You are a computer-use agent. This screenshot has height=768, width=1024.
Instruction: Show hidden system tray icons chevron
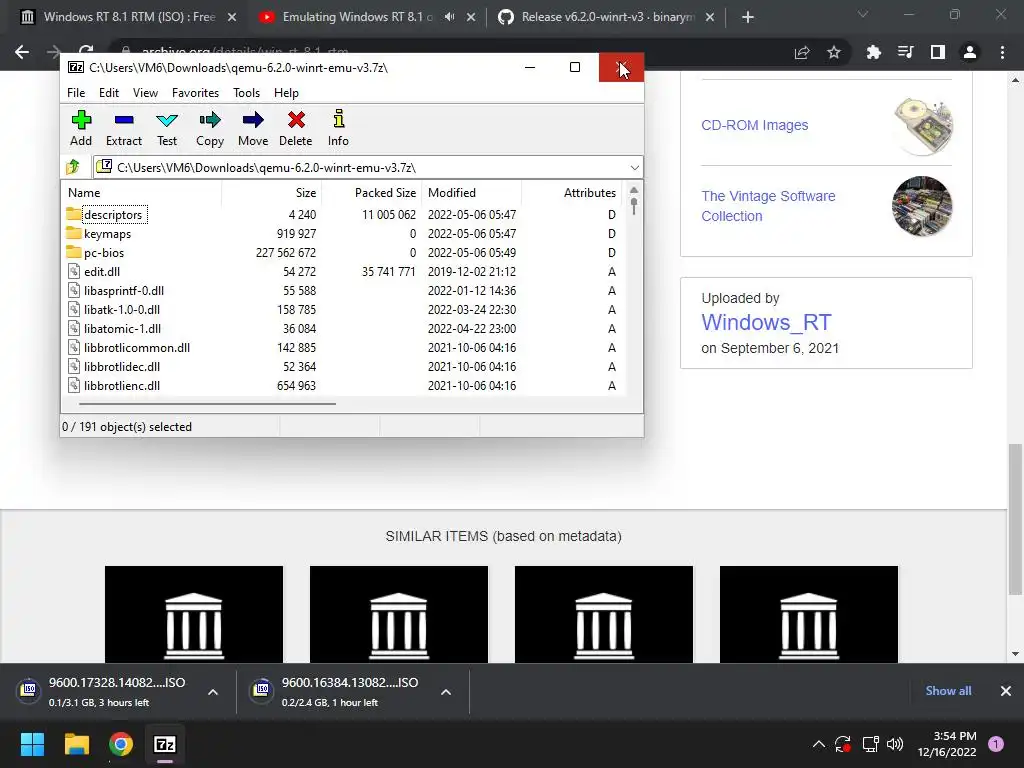(x=818, y=744)
